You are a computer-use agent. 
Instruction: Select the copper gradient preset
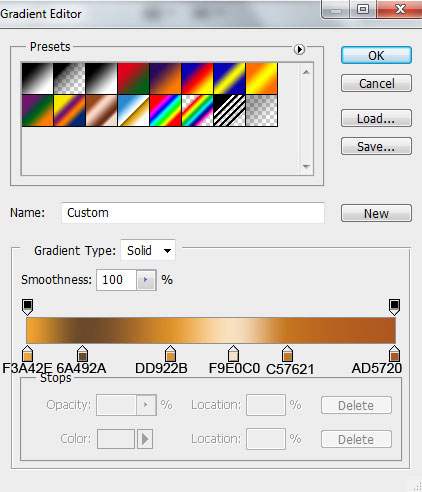click(101, 111)
